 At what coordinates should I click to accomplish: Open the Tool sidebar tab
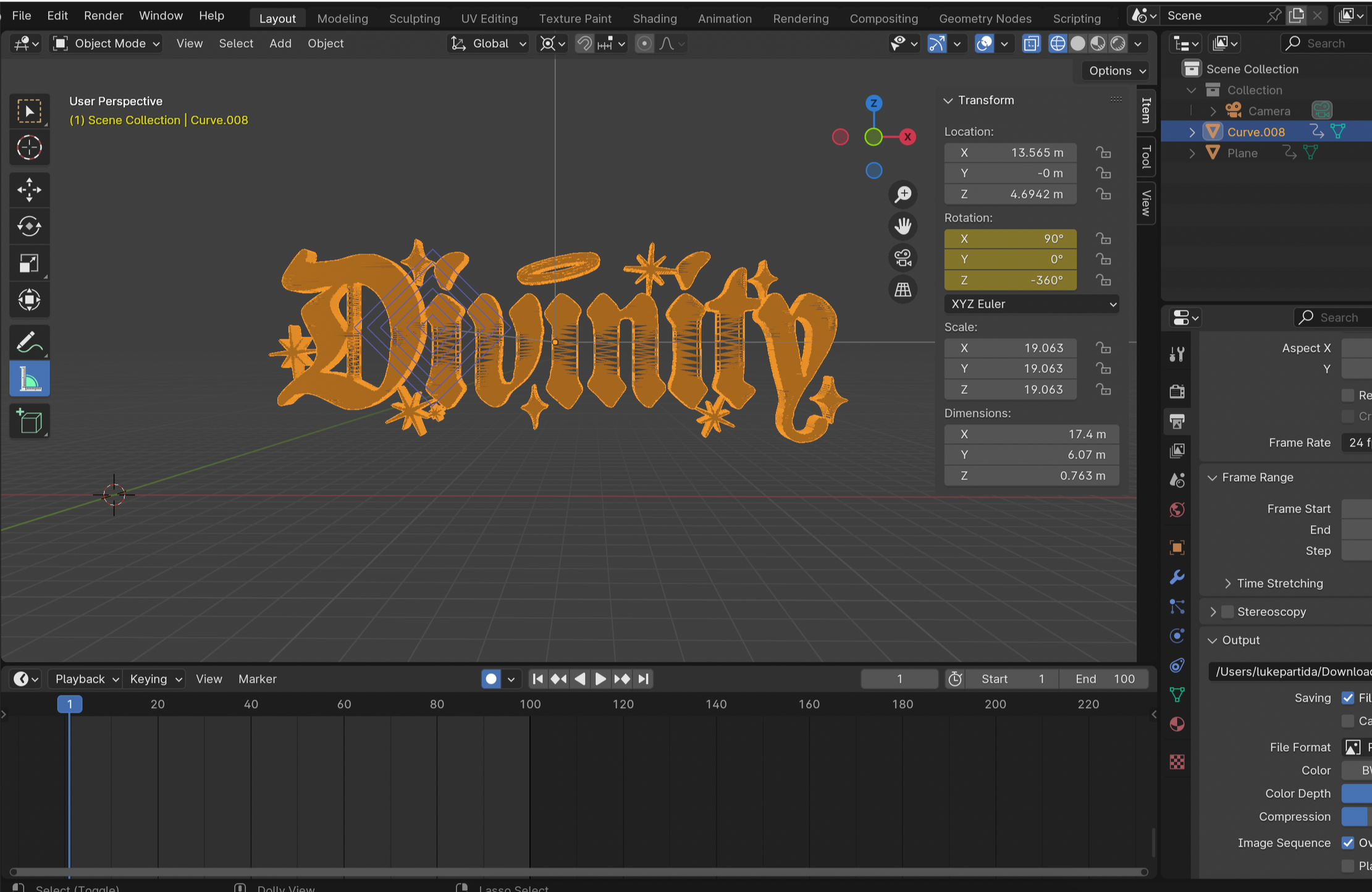[1146, 157]
